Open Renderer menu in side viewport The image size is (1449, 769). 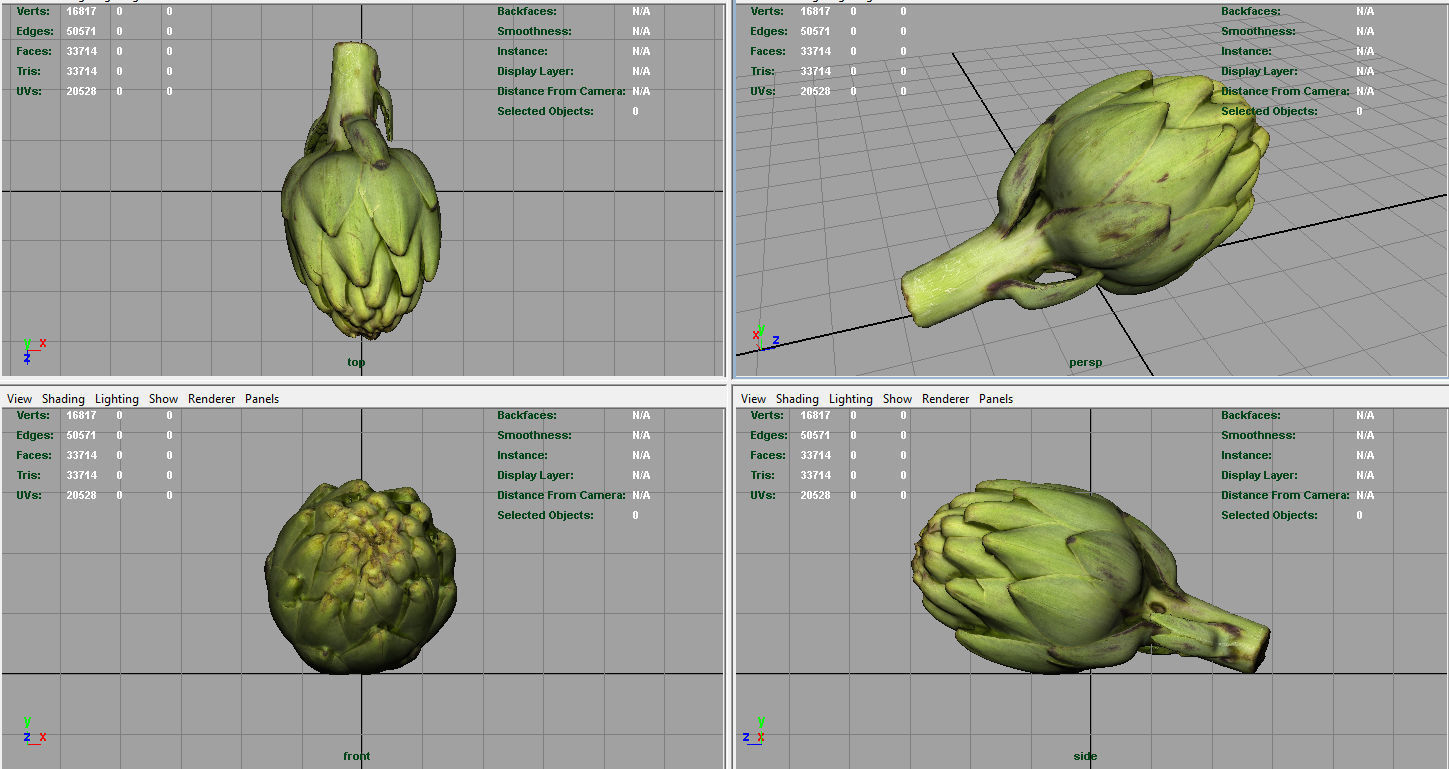point(946,399)
